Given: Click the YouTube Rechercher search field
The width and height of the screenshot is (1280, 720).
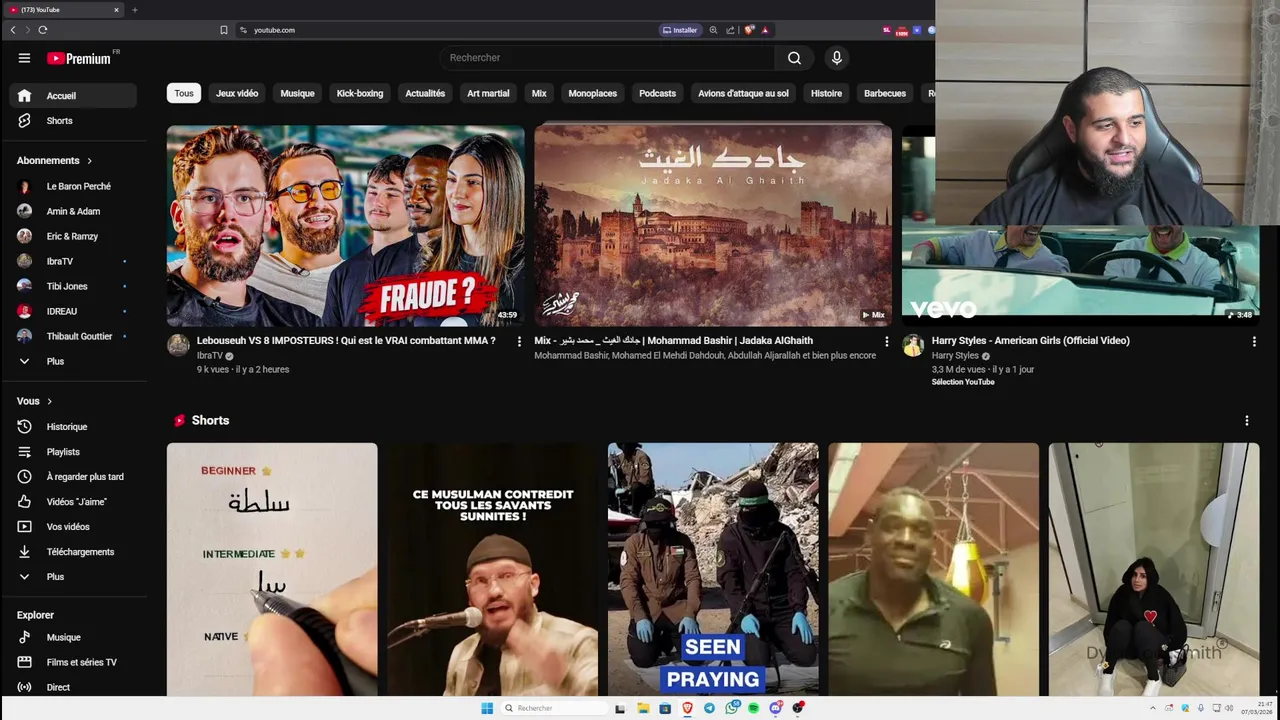Looking at the screenshot, I should pyautogui.click(x=607, y=58).
